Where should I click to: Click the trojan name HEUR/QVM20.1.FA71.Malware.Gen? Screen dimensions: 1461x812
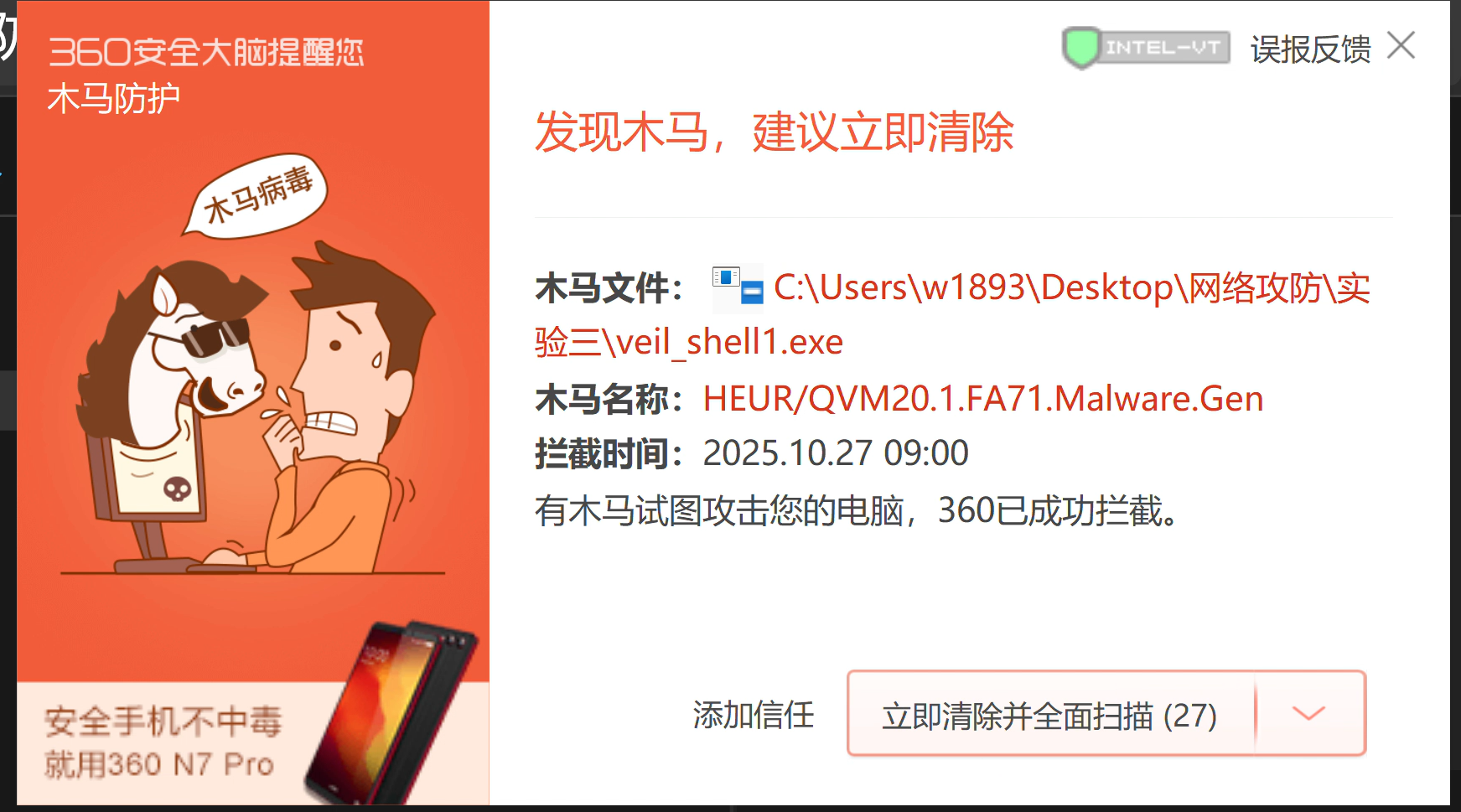click(983, 399)
